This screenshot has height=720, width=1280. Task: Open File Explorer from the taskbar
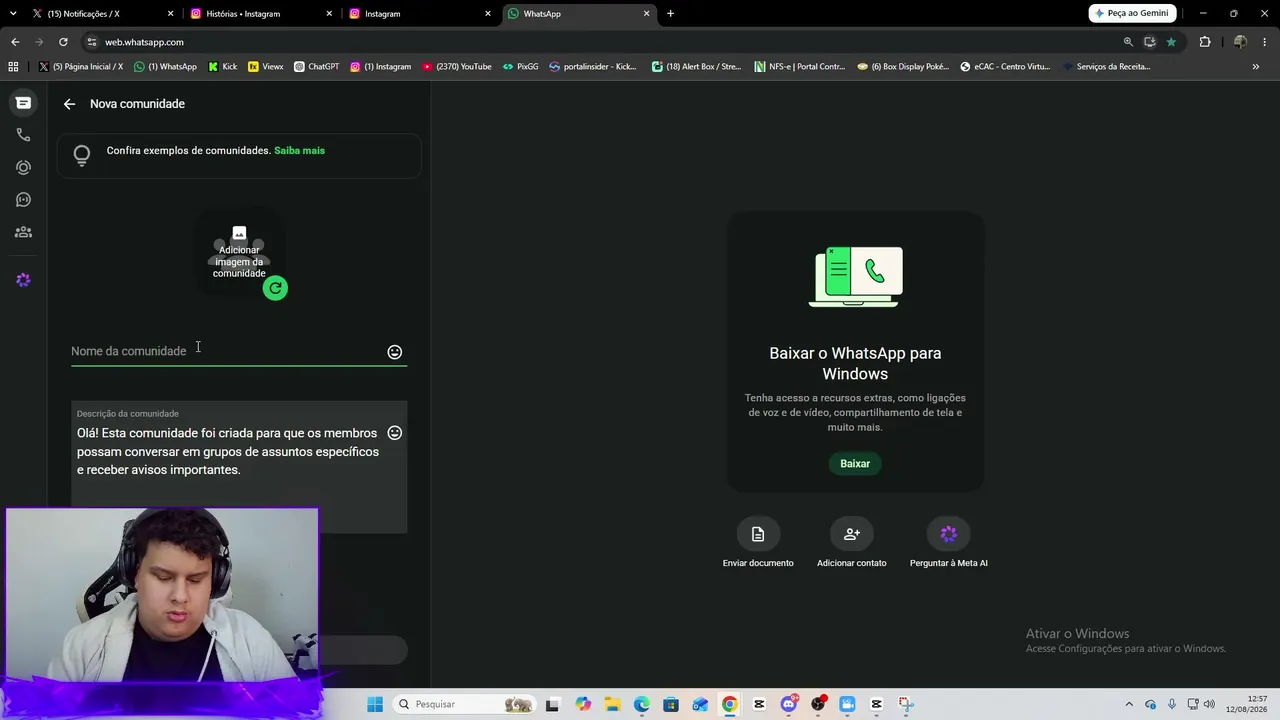(x=612, y=704)
